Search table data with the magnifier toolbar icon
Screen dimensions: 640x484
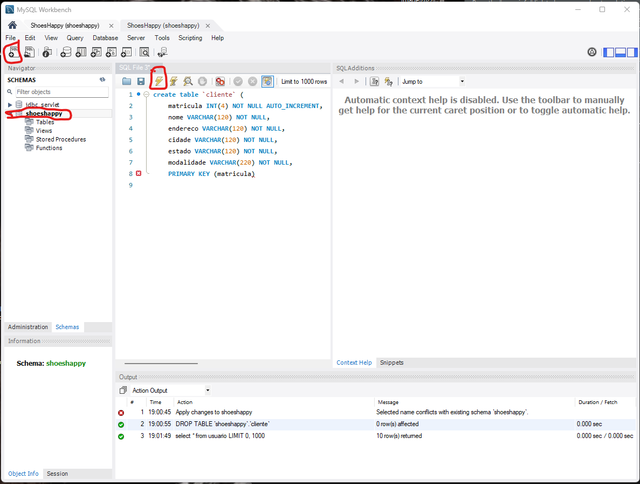144,52
